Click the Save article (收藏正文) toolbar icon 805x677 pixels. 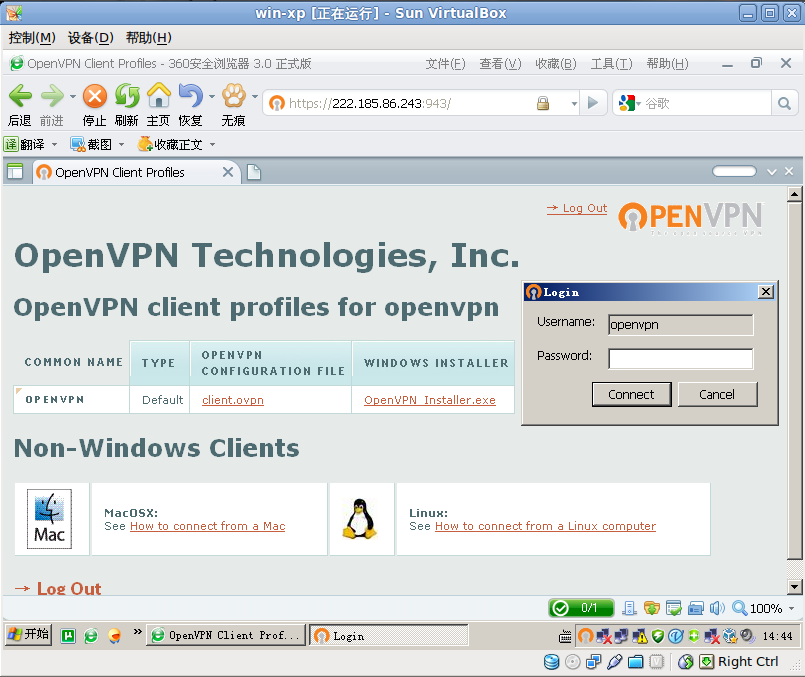tap(145, 144)
